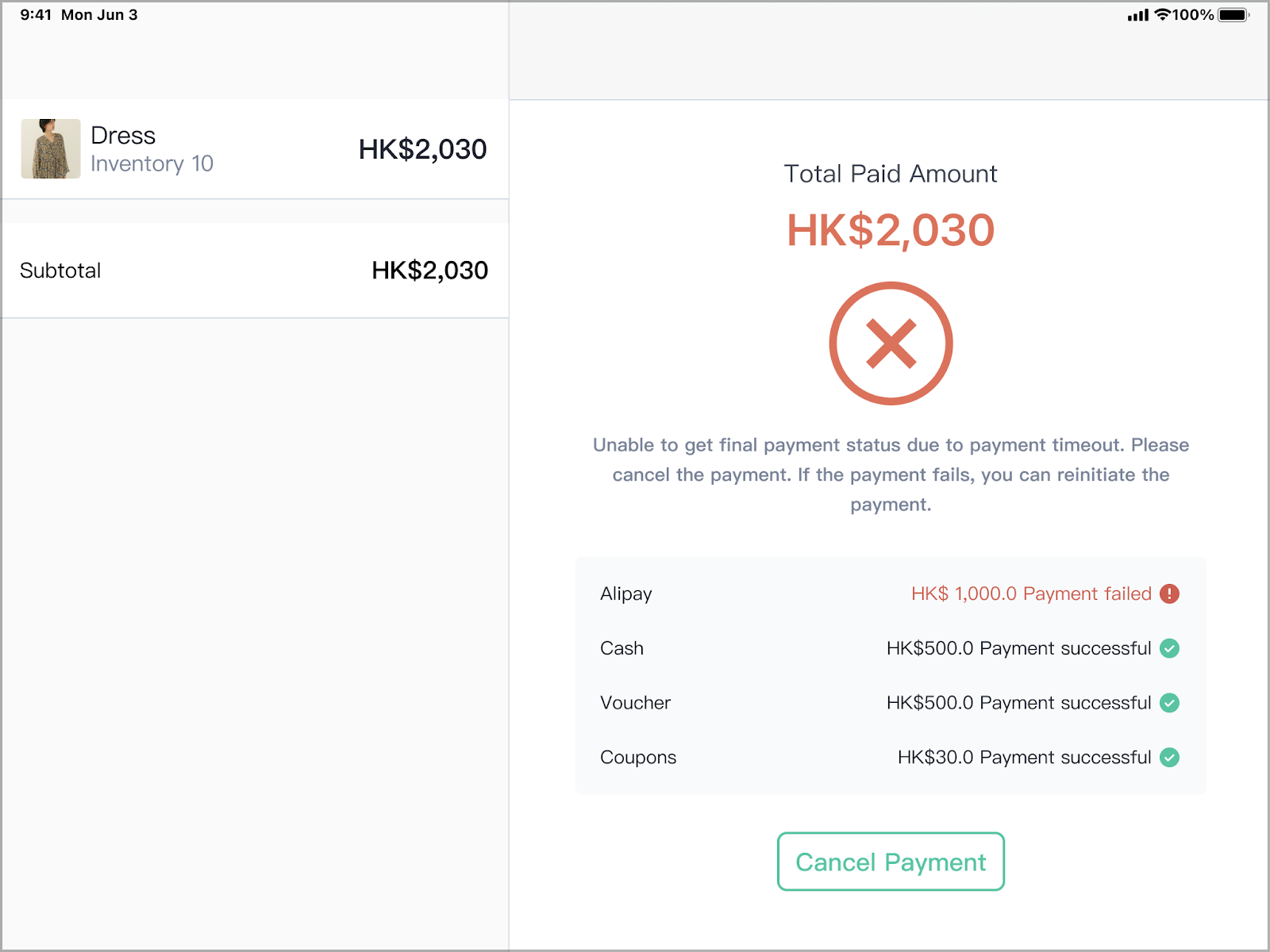Click the Cancel Payment button
Viewport: 1270px width, 952px height.
[x=891, y=862]
